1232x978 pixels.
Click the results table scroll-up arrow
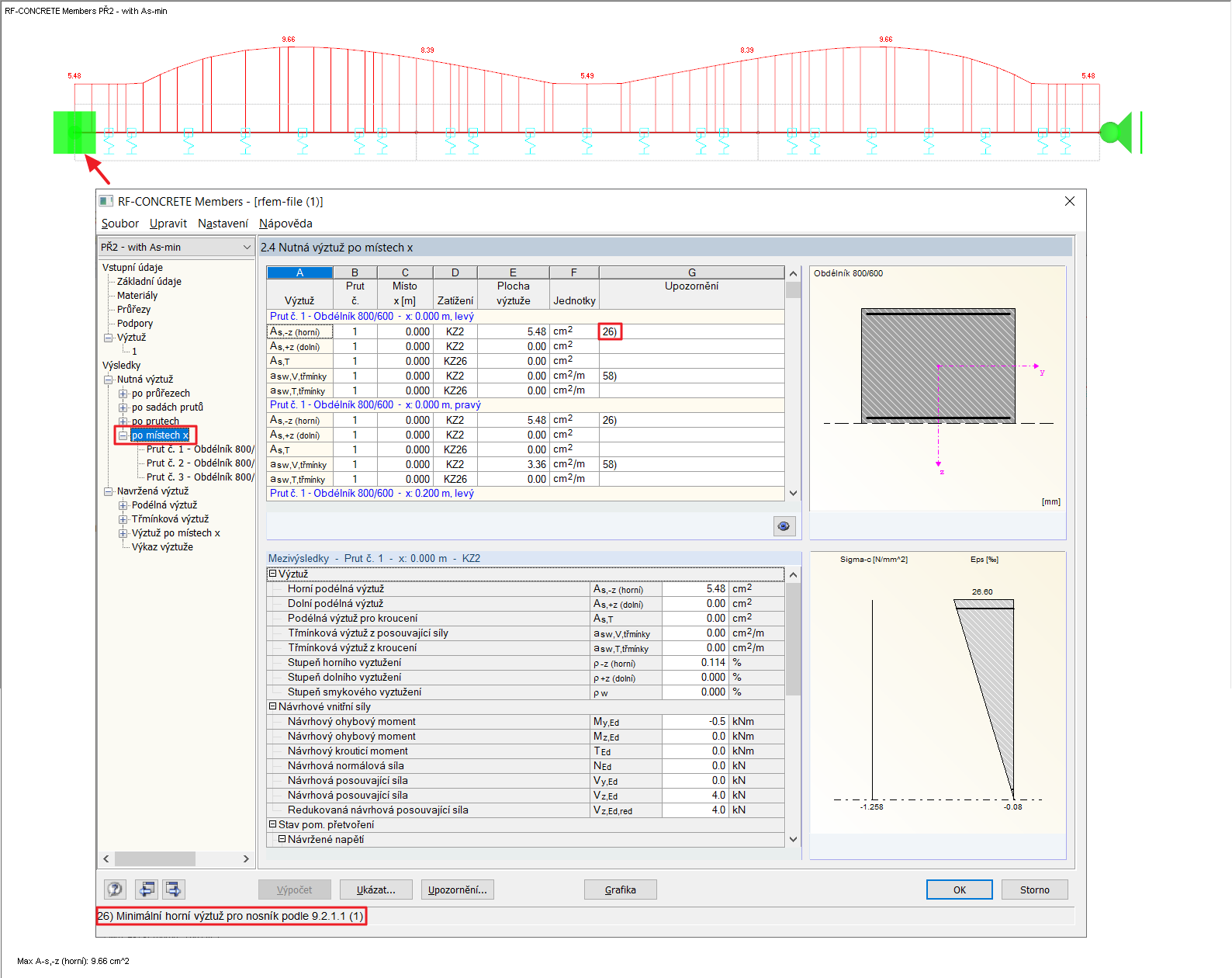[x=793, y=273]
